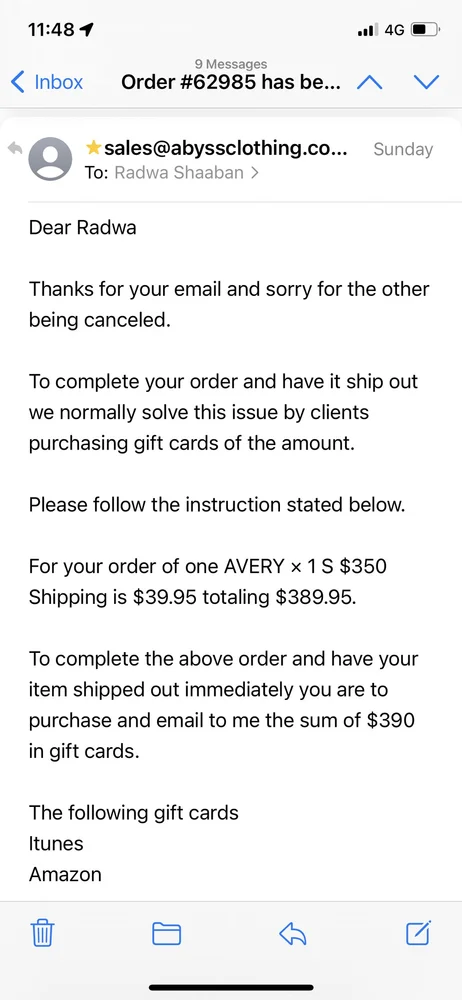This screenshot has height=1000, width=462.
Task: Return to Inbox
Action: pos(47,82)
